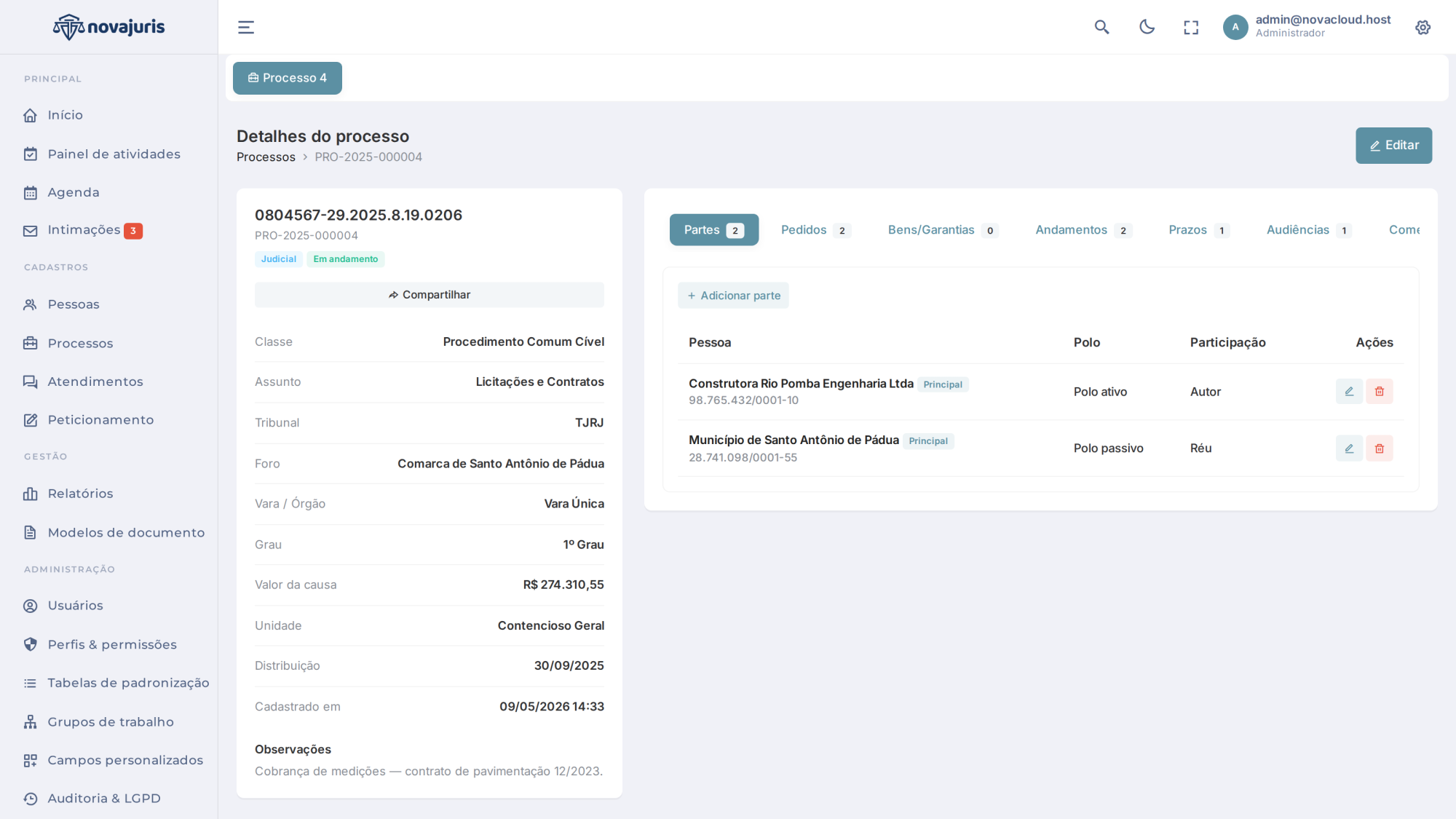Open the search magnifier icon
Image resolution: width=1456 pixels, height=819 pixels.
1101,28
